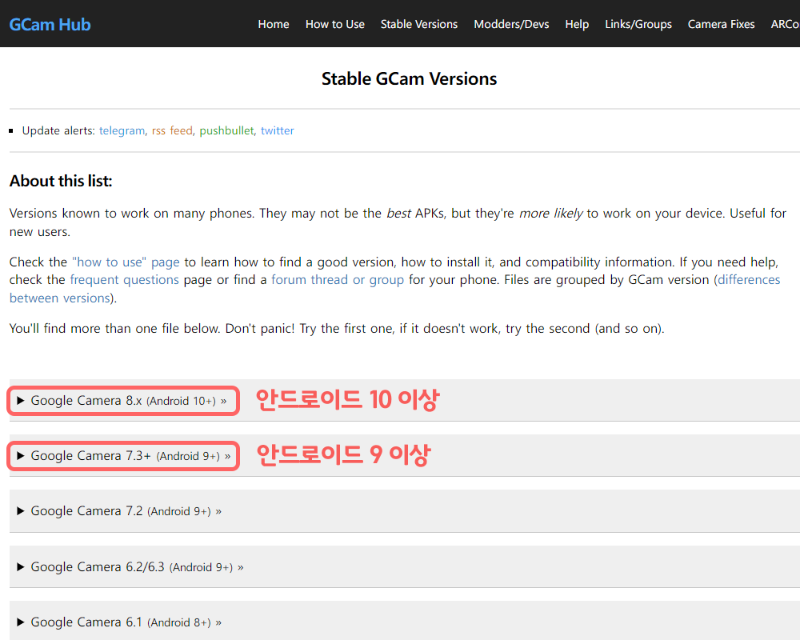Click the Stable GCam Versions heading
This screenshot has height=640, width=800.
click(x=409, y=79)
